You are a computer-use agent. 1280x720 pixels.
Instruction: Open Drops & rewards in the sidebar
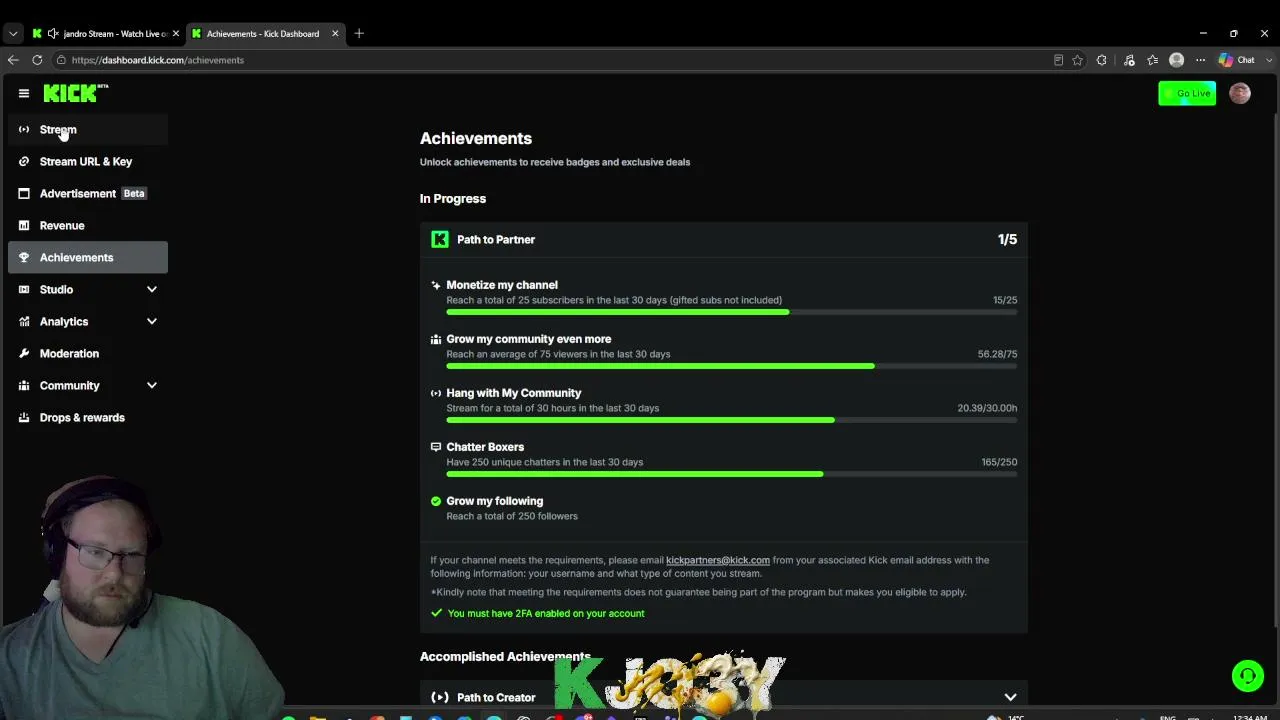coord(88,417)
